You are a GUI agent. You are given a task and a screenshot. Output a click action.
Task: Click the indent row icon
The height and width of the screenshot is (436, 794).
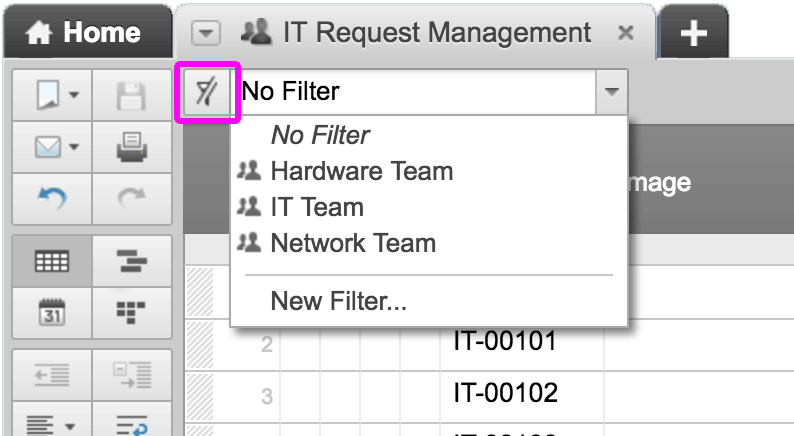pyautogui.click(x=132, y=375)
